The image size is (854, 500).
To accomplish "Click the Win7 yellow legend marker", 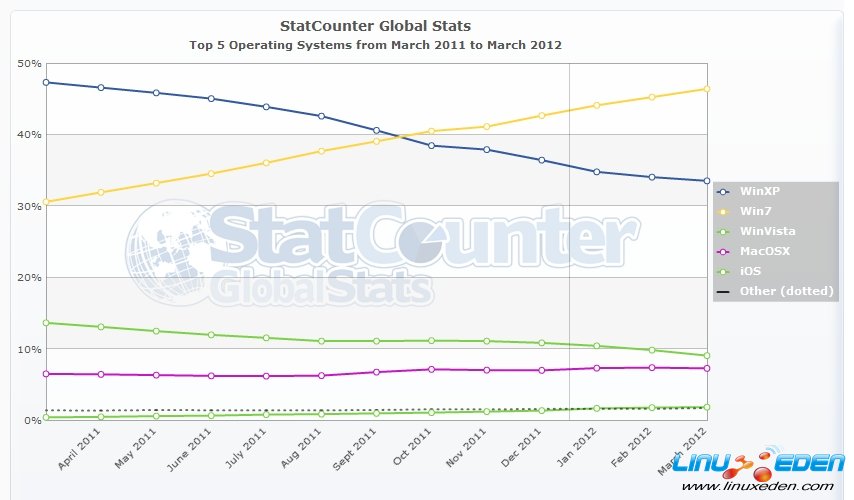I will tap(727, 211).
